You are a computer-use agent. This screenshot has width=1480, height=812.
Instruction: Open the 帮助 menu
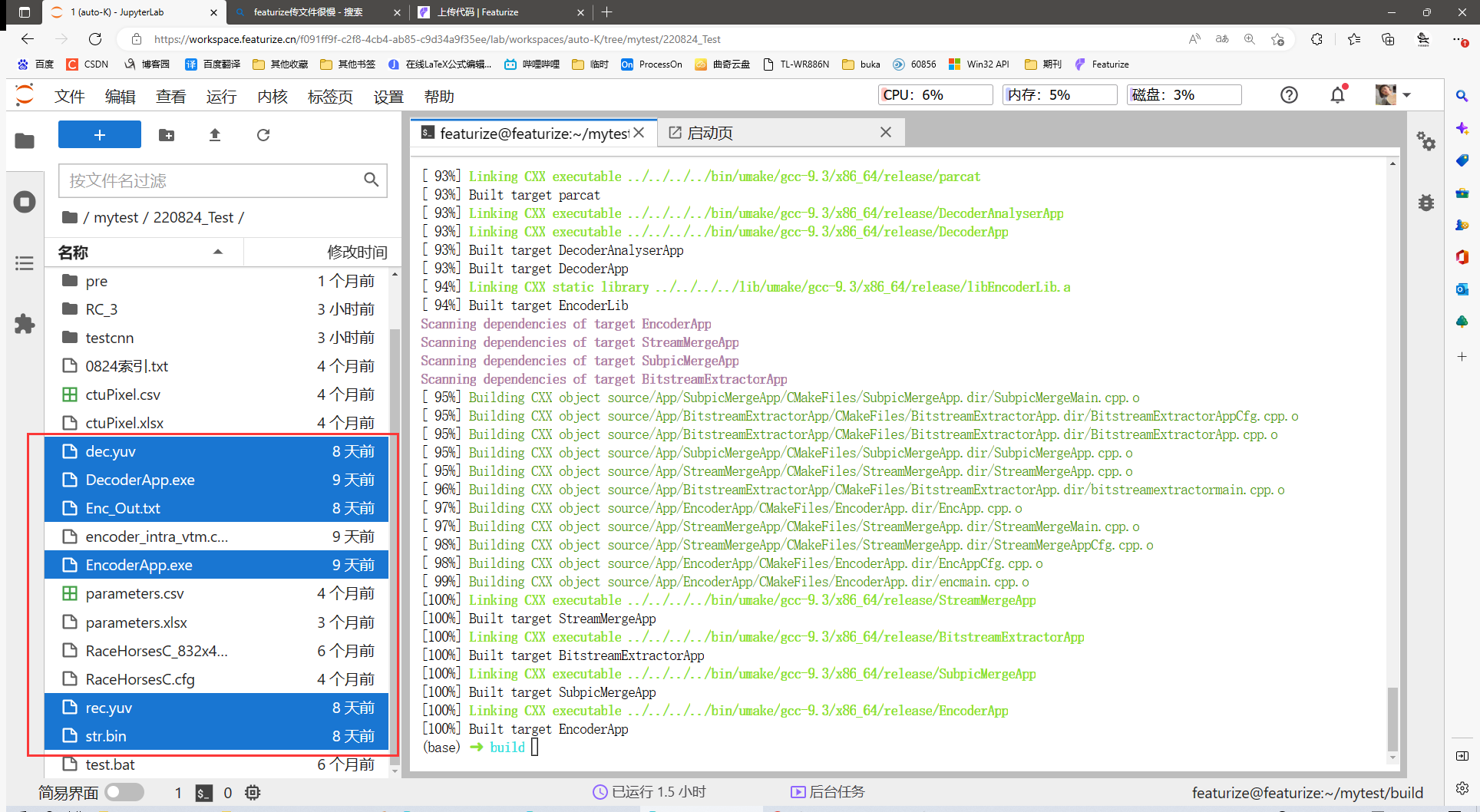point(440,97)
